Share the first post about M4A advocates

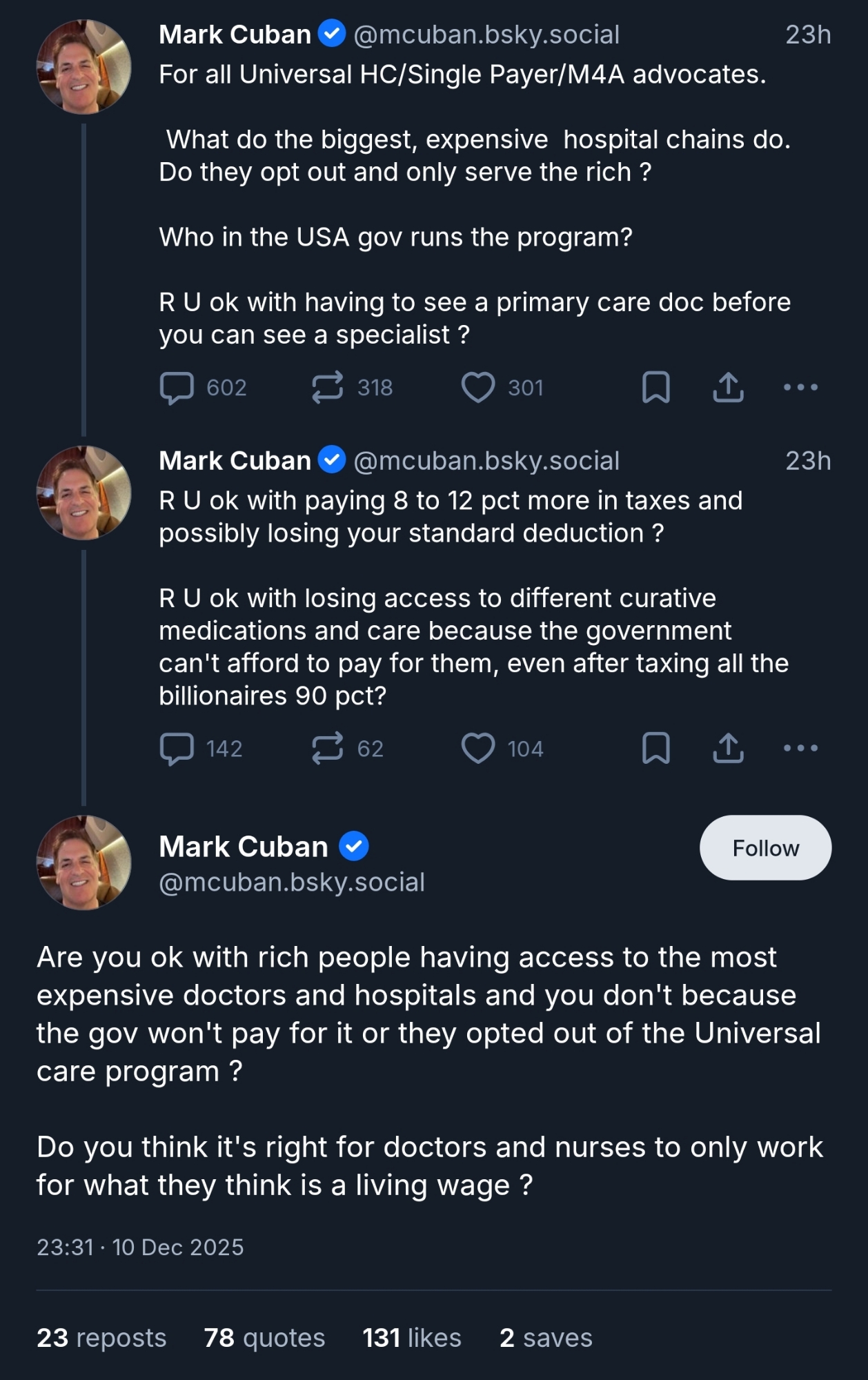(728, 388)
